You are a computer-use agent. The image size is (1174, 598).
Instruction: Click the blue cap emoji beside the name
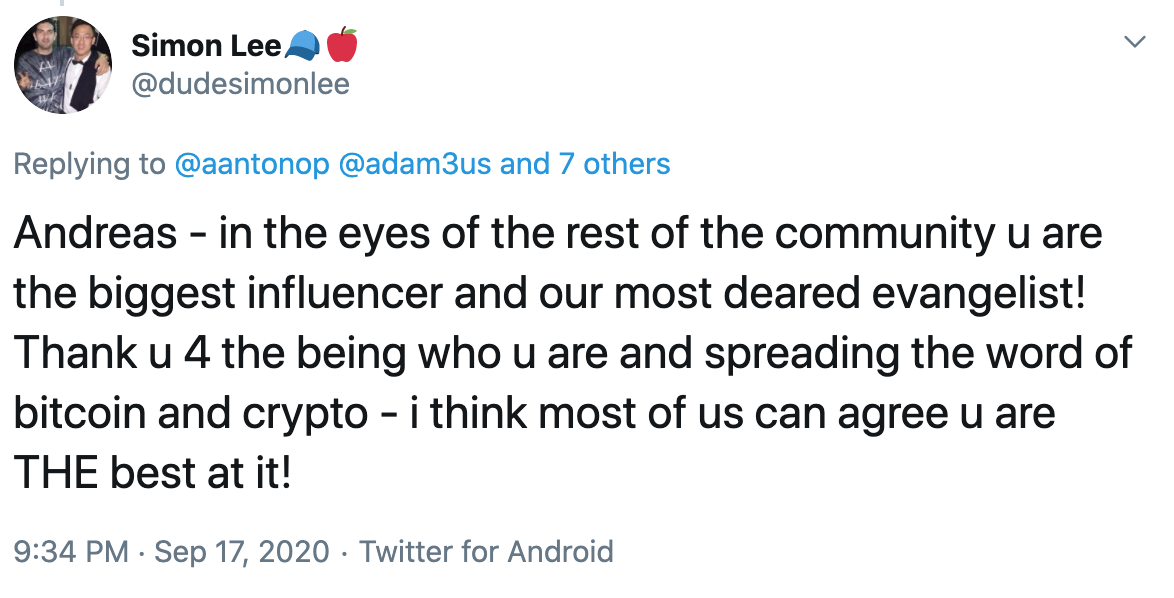pyautogui.click(x=302, y=45)
